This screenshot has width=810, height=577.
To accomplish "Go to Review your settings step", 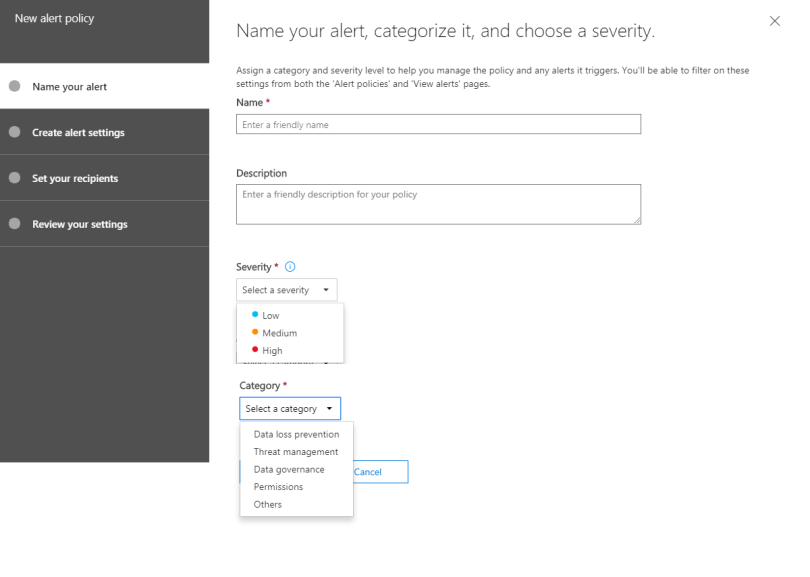I will (x=80, y=225).
